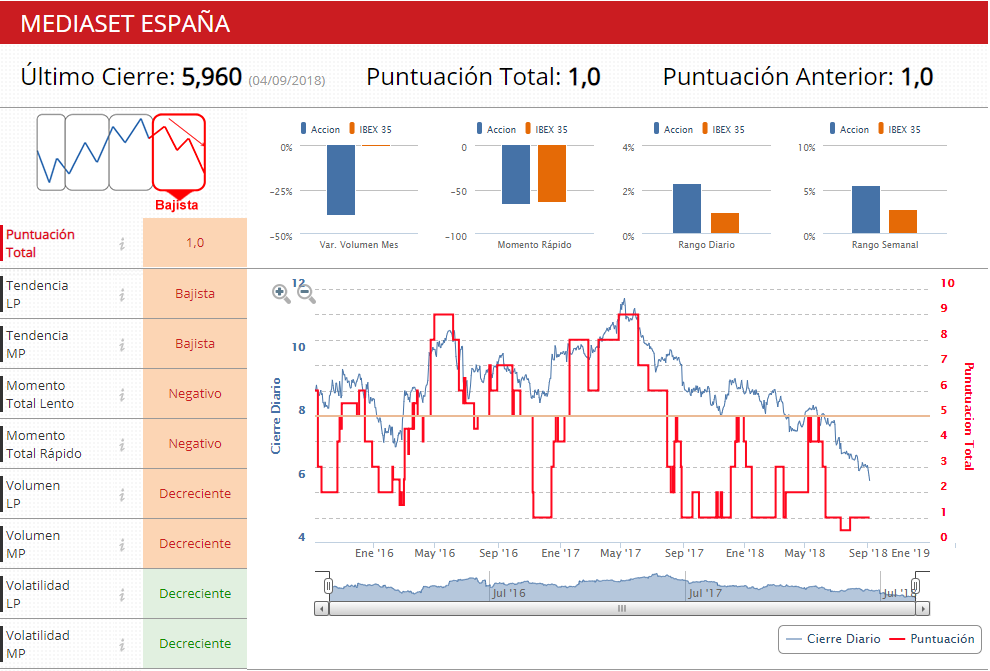Open info icon for Momento Total Rápido
The height and width of the screenshot is (671, 990).
[x=122, y=444]
